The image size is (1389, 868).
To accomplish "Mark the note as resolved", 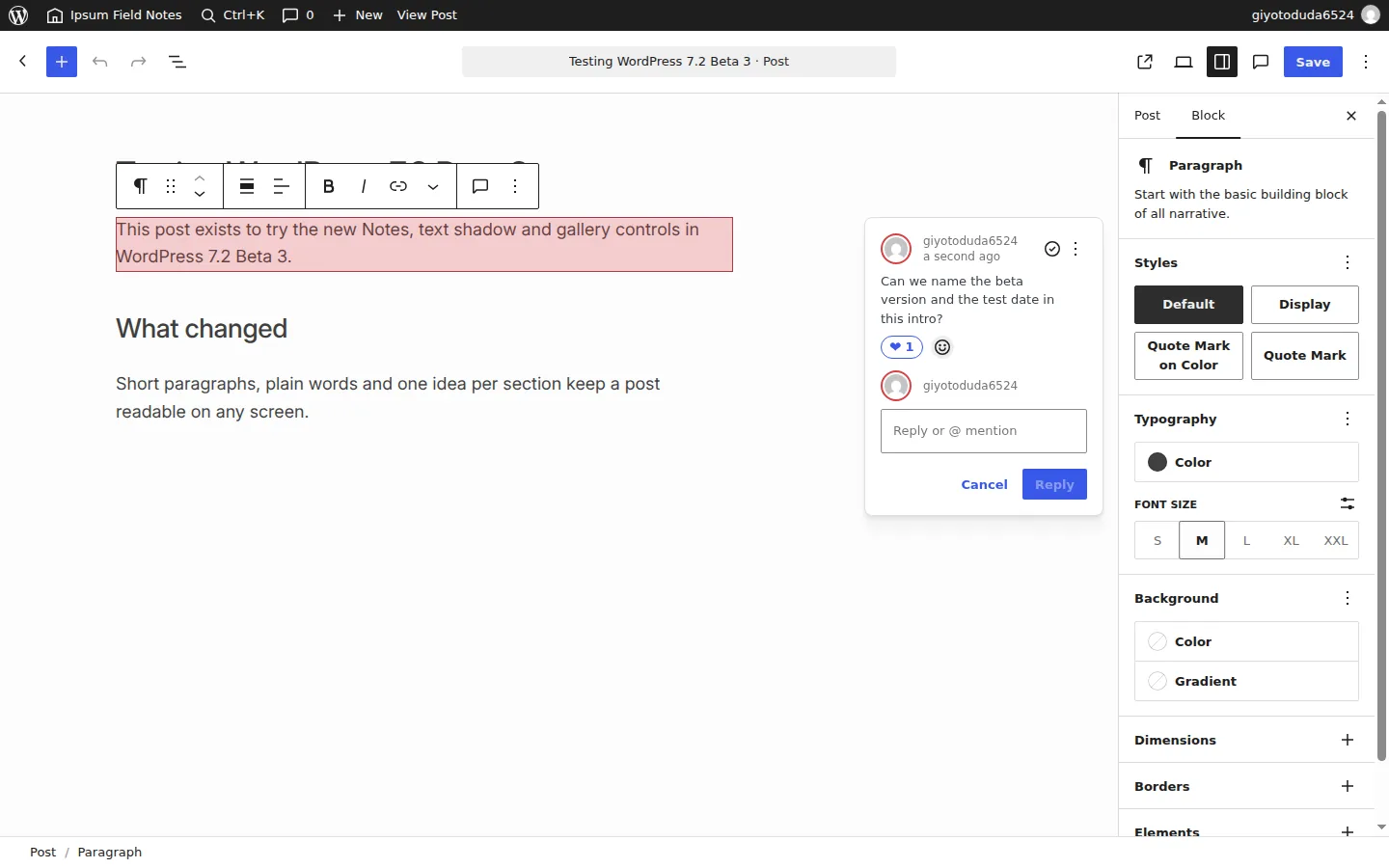I will [x=1052, y=249].
